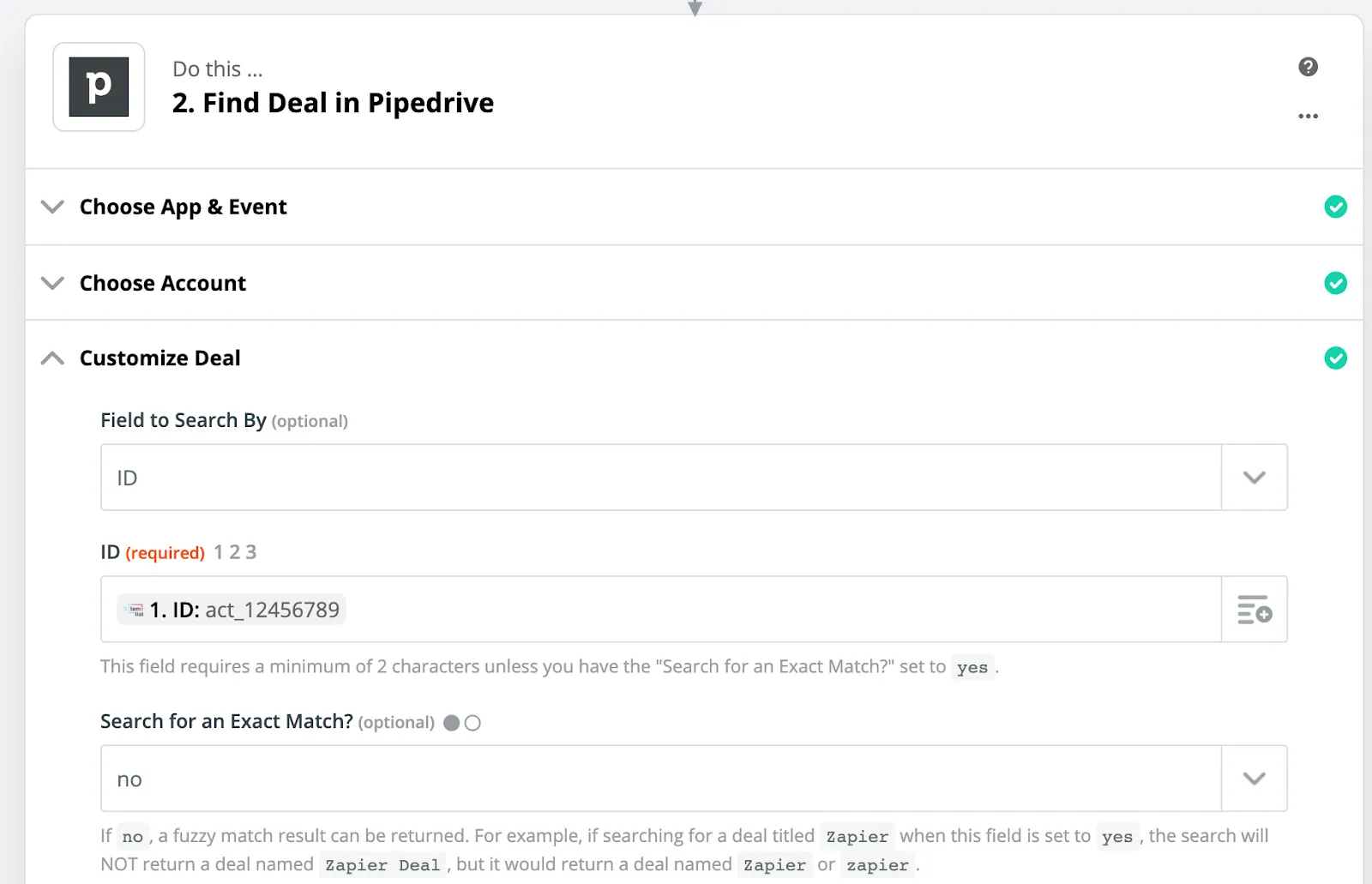Open the Field to Search By dropdown arrow
Image resolution: width=1372 pixels, height=884 pixels.
[1255, 478]
